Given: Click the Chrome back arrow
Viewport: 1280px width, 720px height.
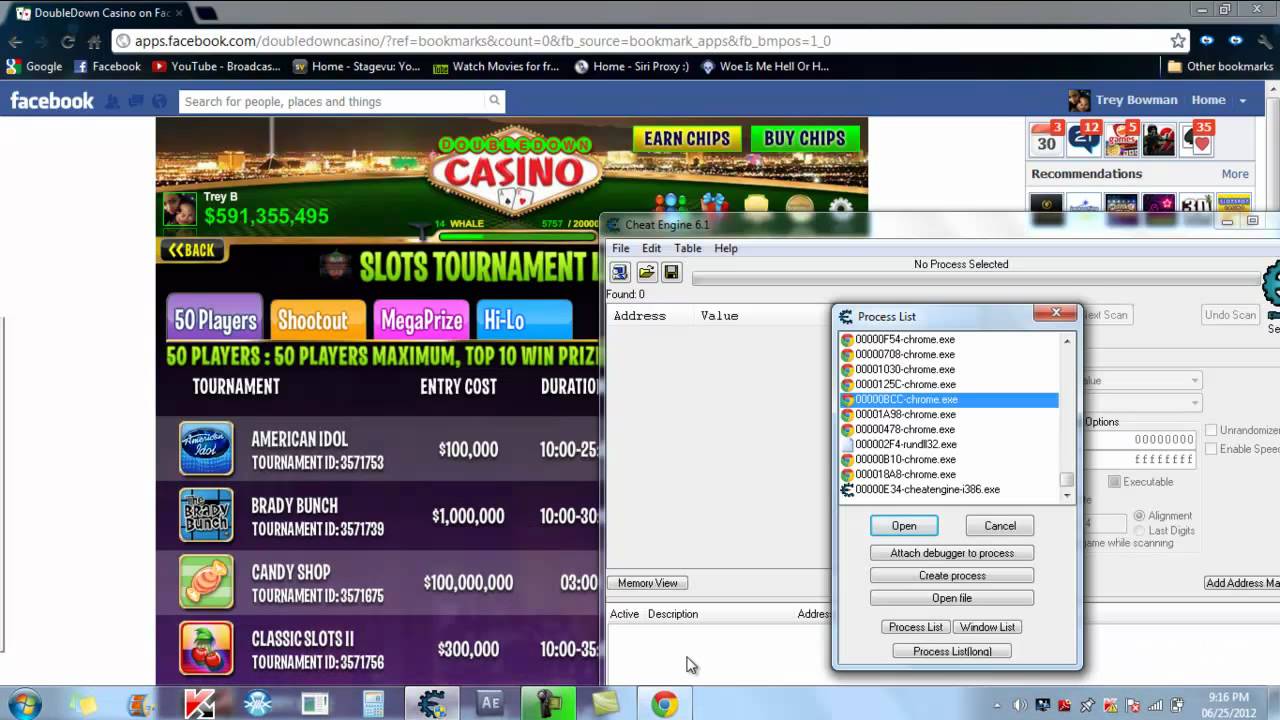Looking at the screenshot, I should [x=16, y=42].
